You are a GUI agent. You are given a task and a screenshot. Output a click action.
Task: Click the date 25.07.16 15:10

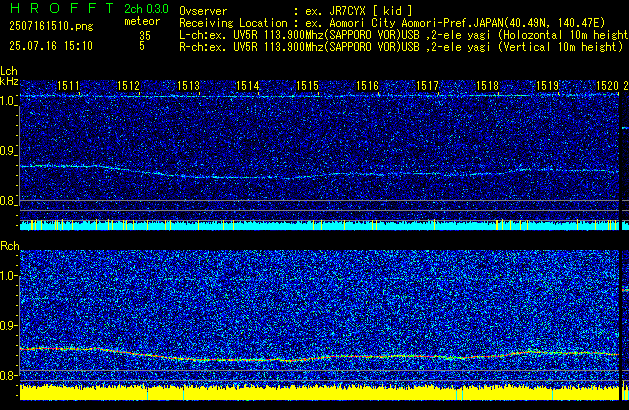click(51, 46)
